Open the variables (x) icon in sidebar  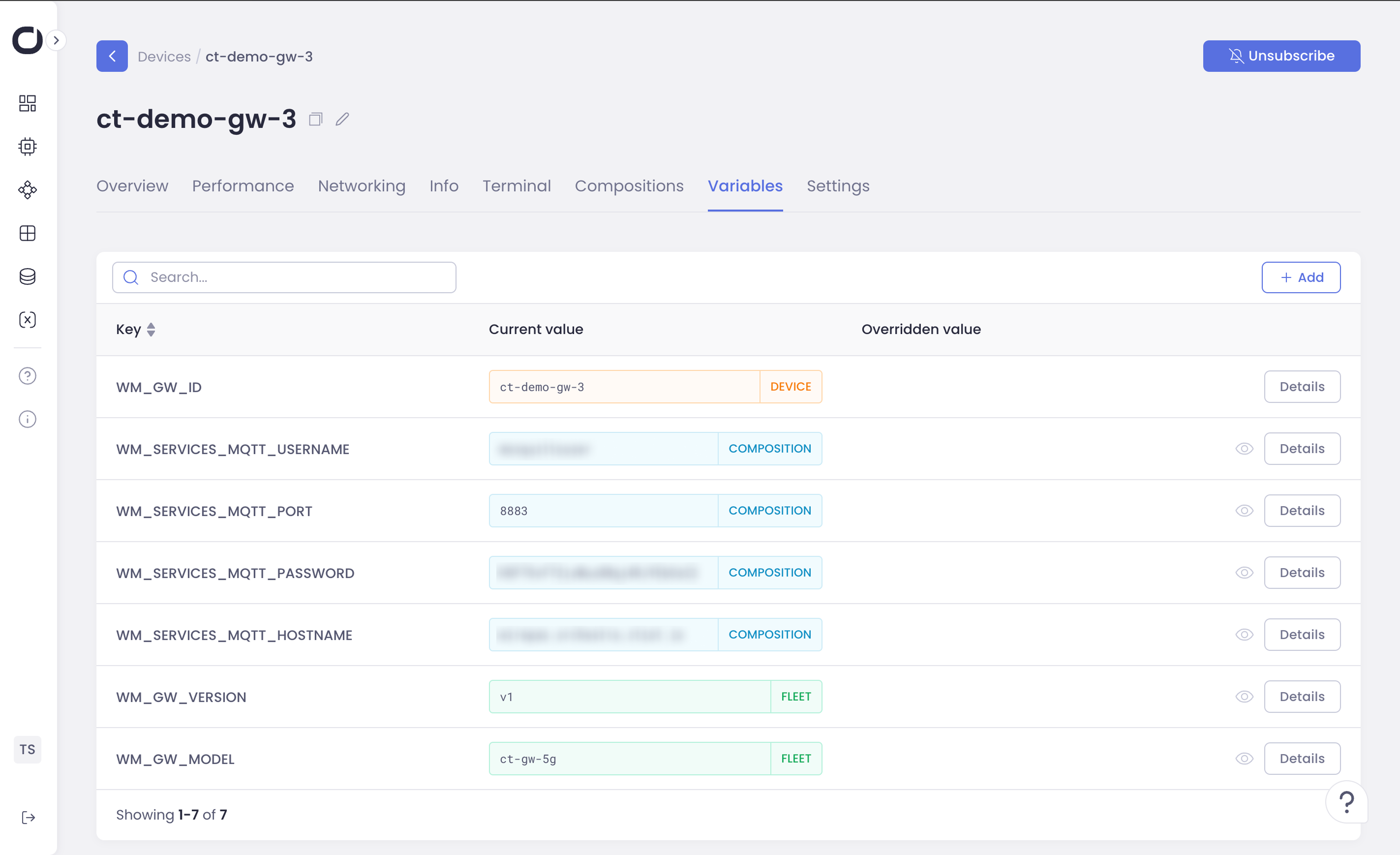pos(27,320)
